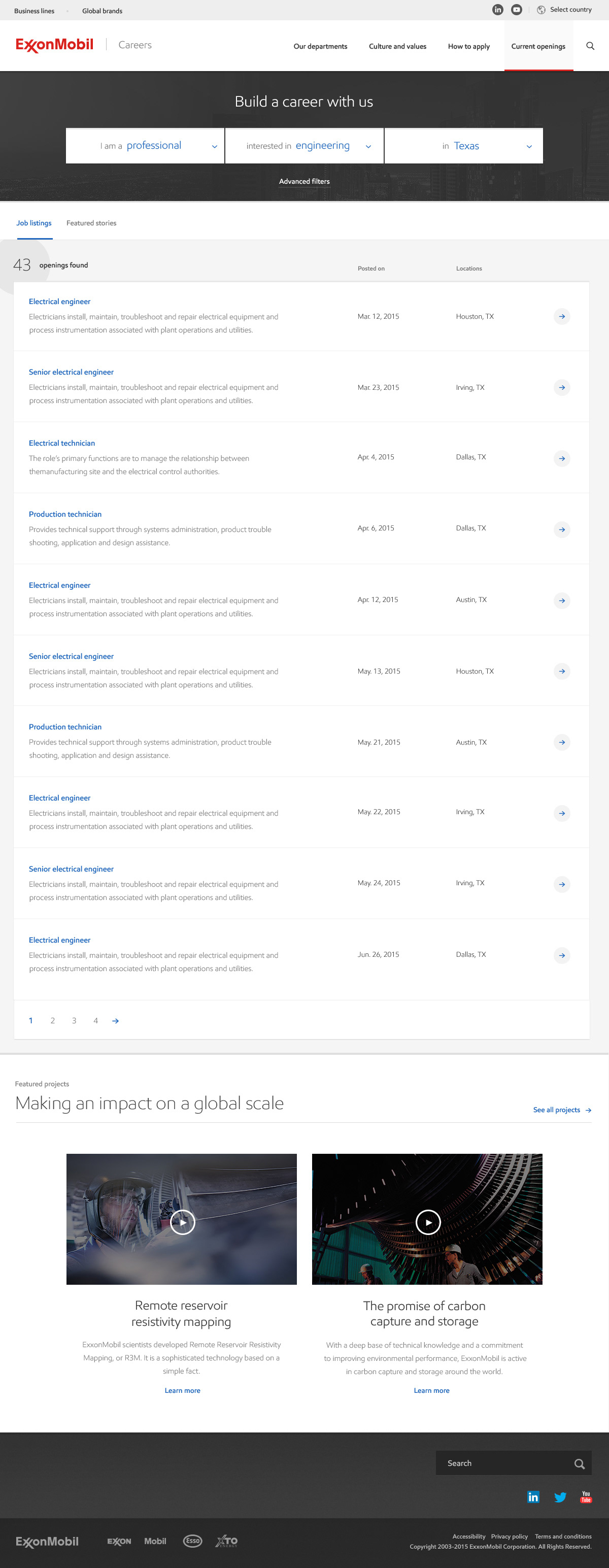
Task: Click the search magnifier in header
Action: [590, 46]
